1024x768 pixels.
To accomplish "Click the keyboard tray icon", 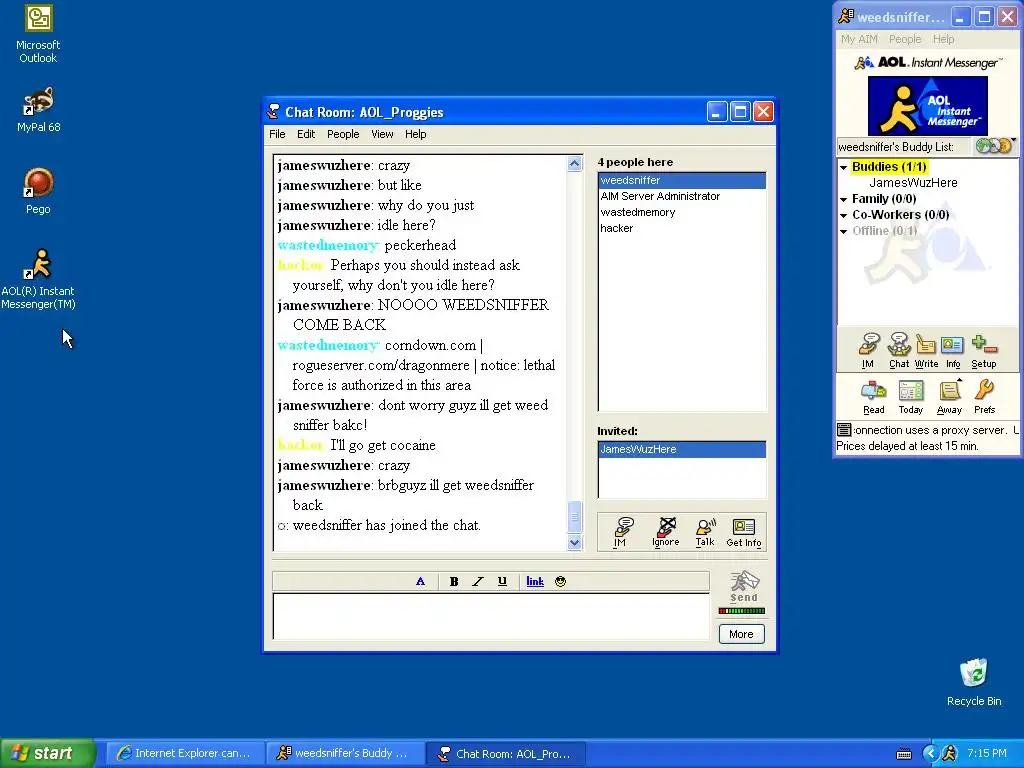I will click(904, 754).
